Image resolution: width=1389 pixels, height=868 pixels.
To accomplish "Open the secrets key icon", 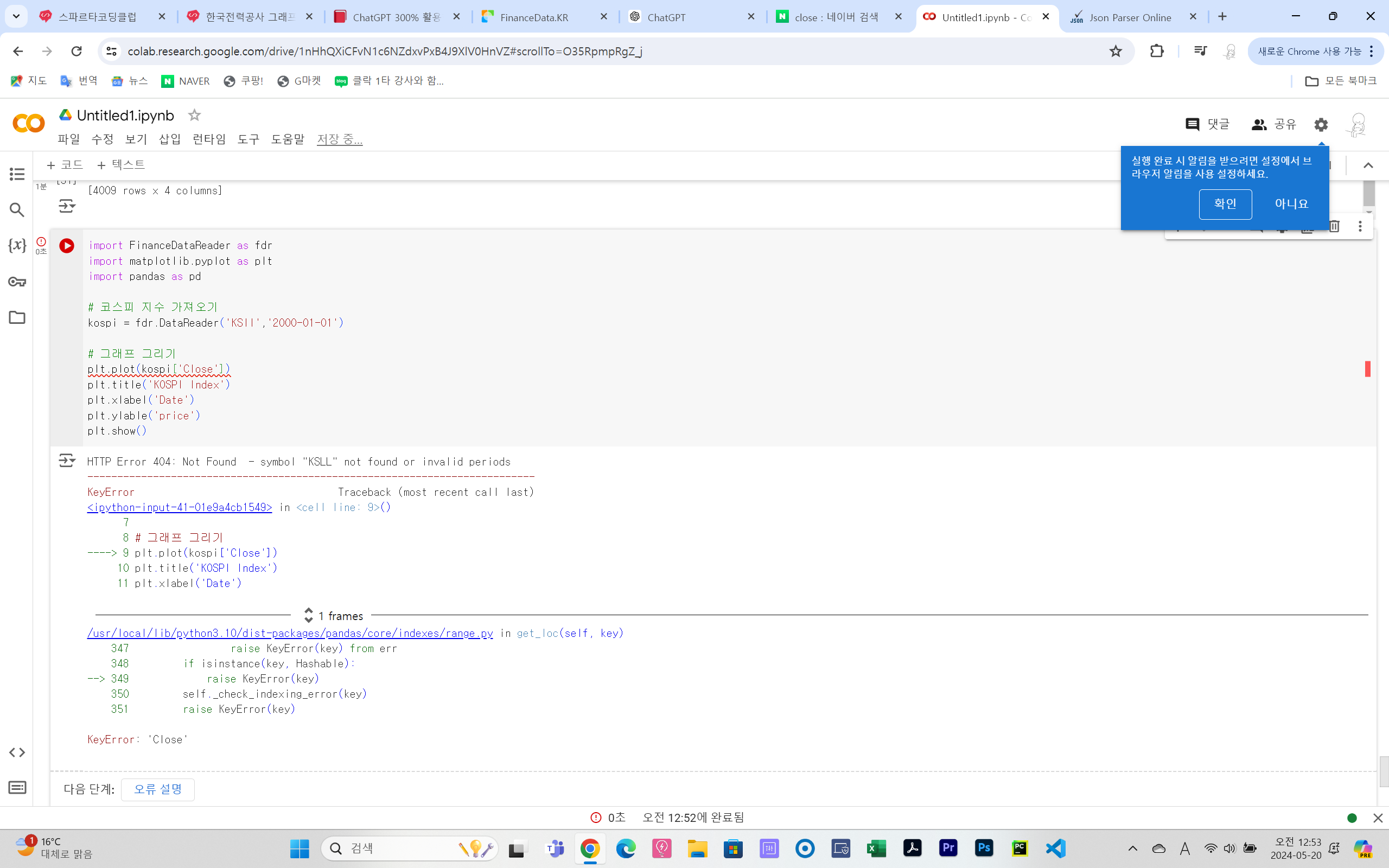I will point(17,282).
